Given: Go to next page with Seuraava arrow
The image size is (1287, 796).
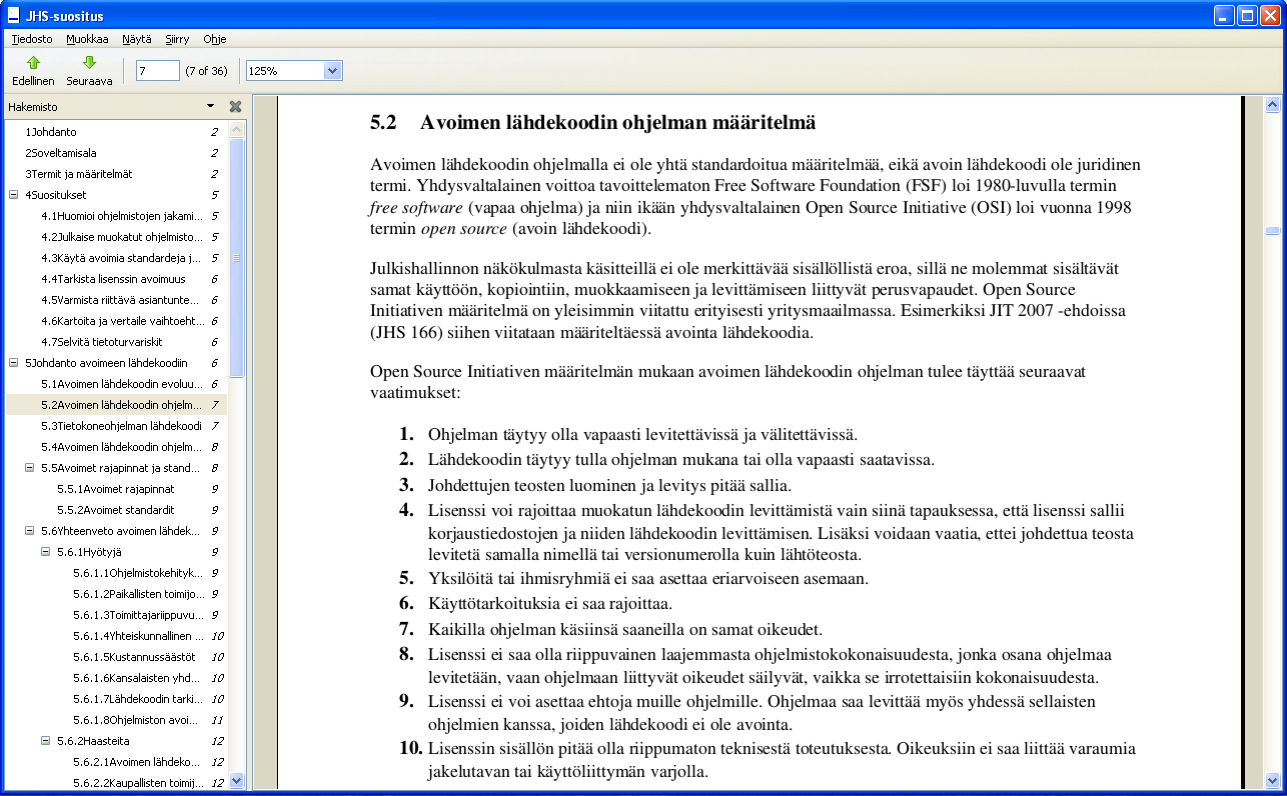Looking at the screenshot, I should pyautogui.click(x=89, y=70).
